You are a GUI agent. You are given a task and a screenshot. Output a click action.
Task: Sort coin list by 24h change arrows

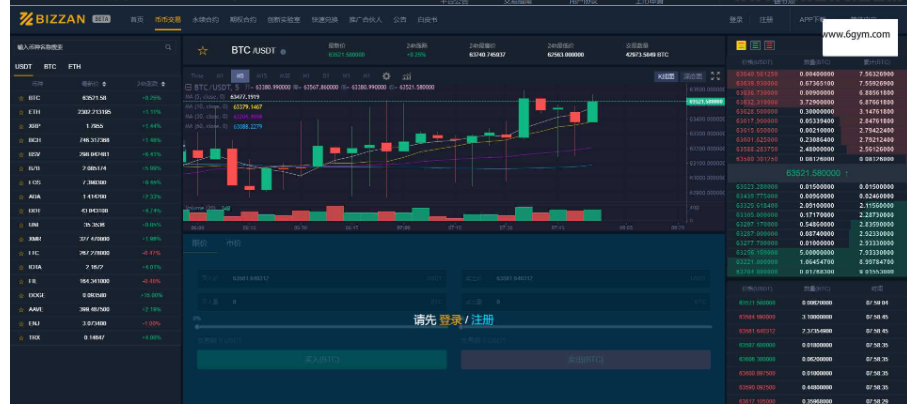pos(163,84)
